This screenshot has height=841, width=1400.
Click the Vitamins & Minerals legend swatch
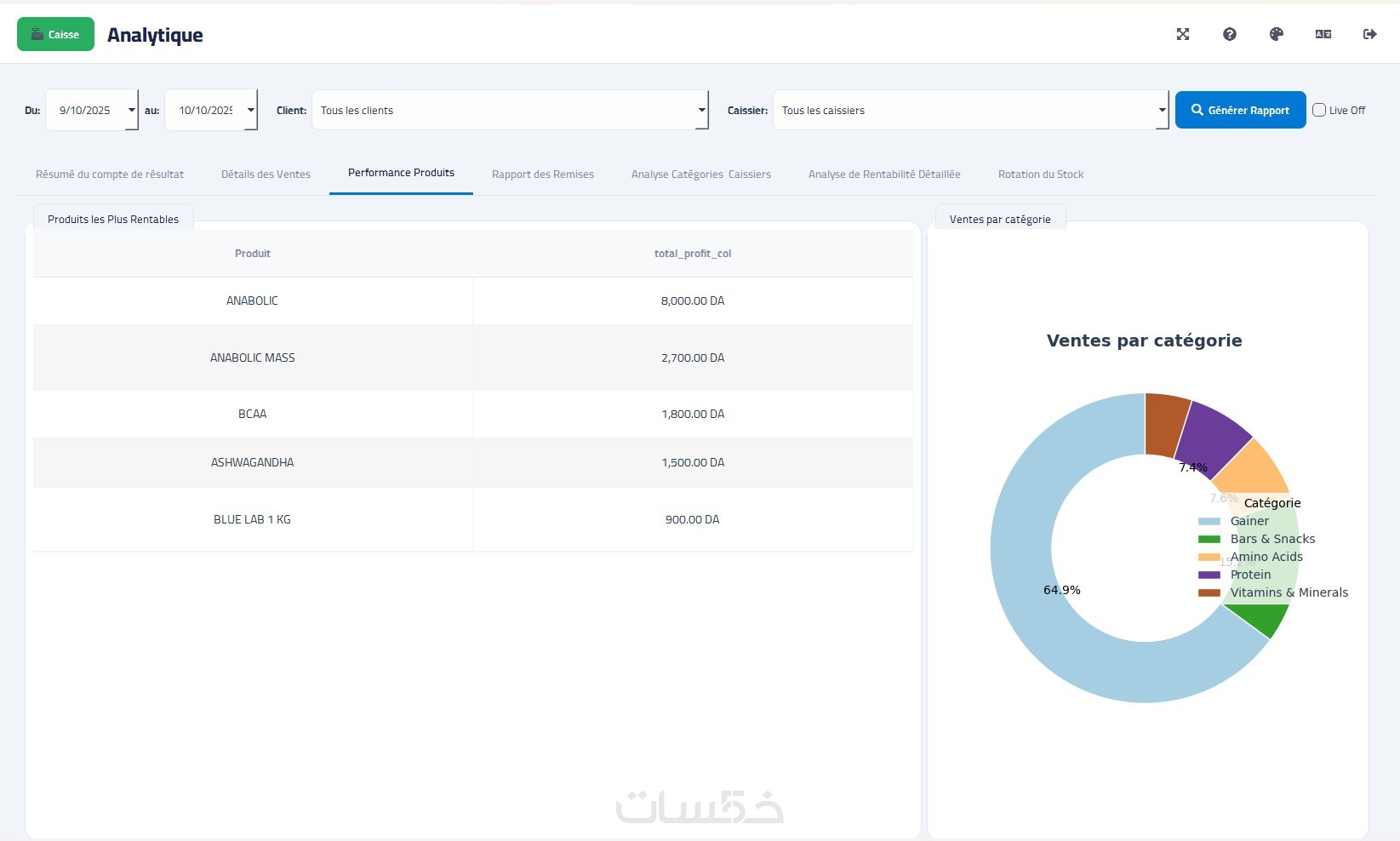coord(1209,593)
